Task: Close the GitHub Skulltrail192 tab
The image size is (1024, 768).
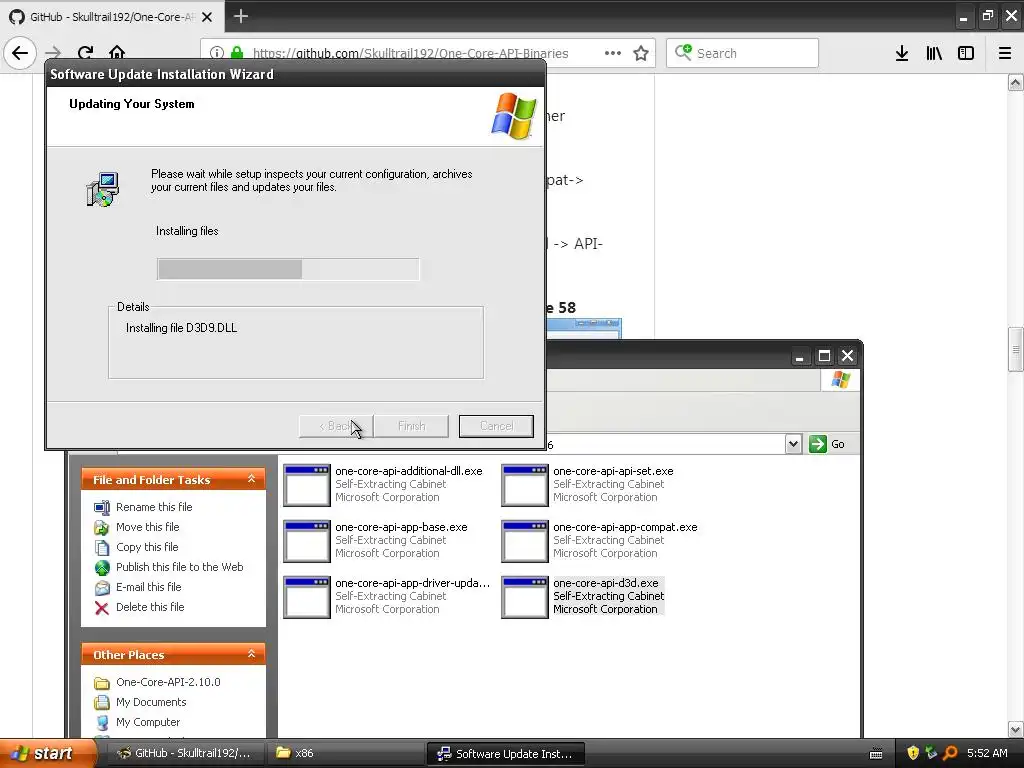Action: coord(207,17)
